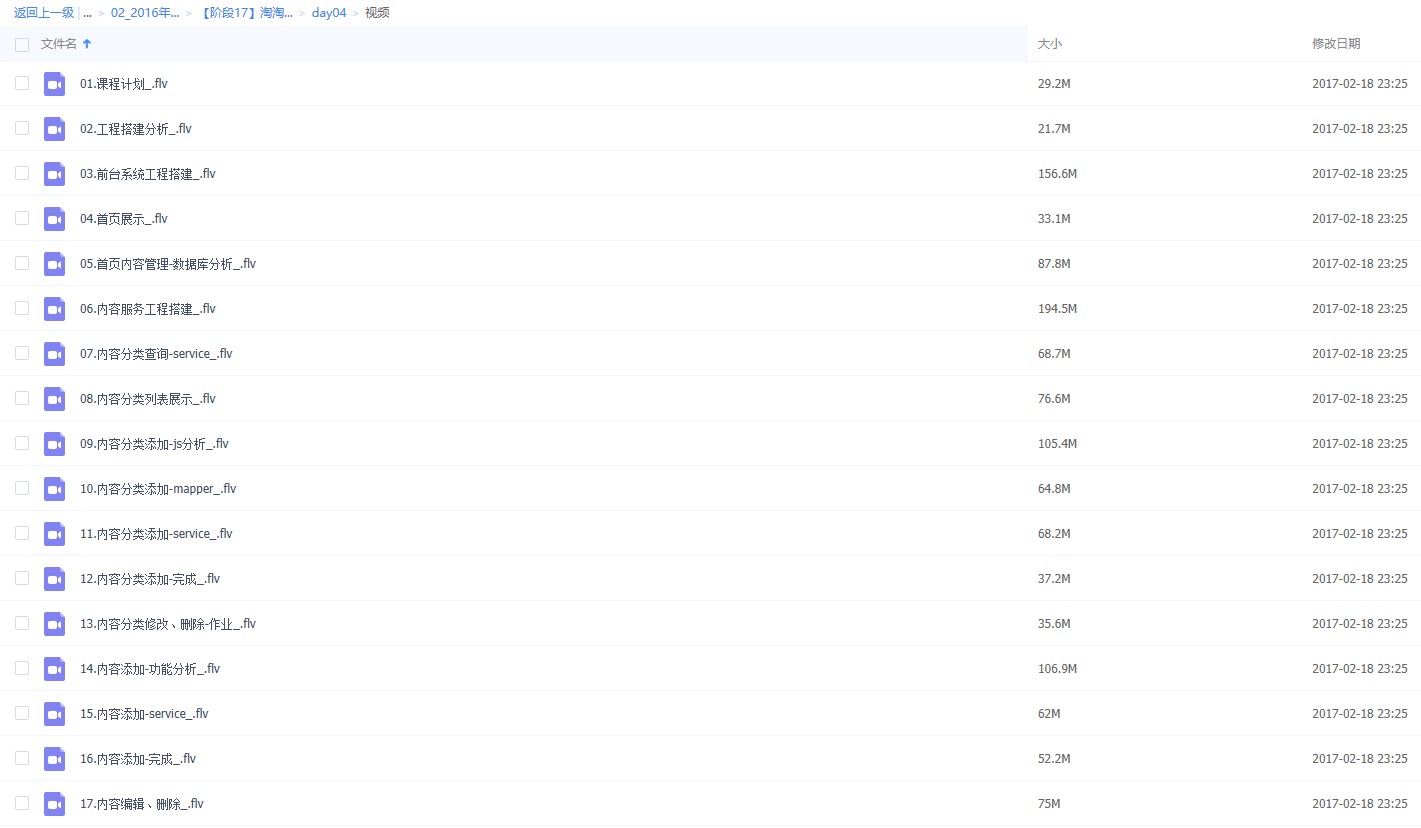Open file 17.内容编辑、删除_.flv
Viewport: 1421px width, 828px height.
pyautogui.click(x=142, y=804)
